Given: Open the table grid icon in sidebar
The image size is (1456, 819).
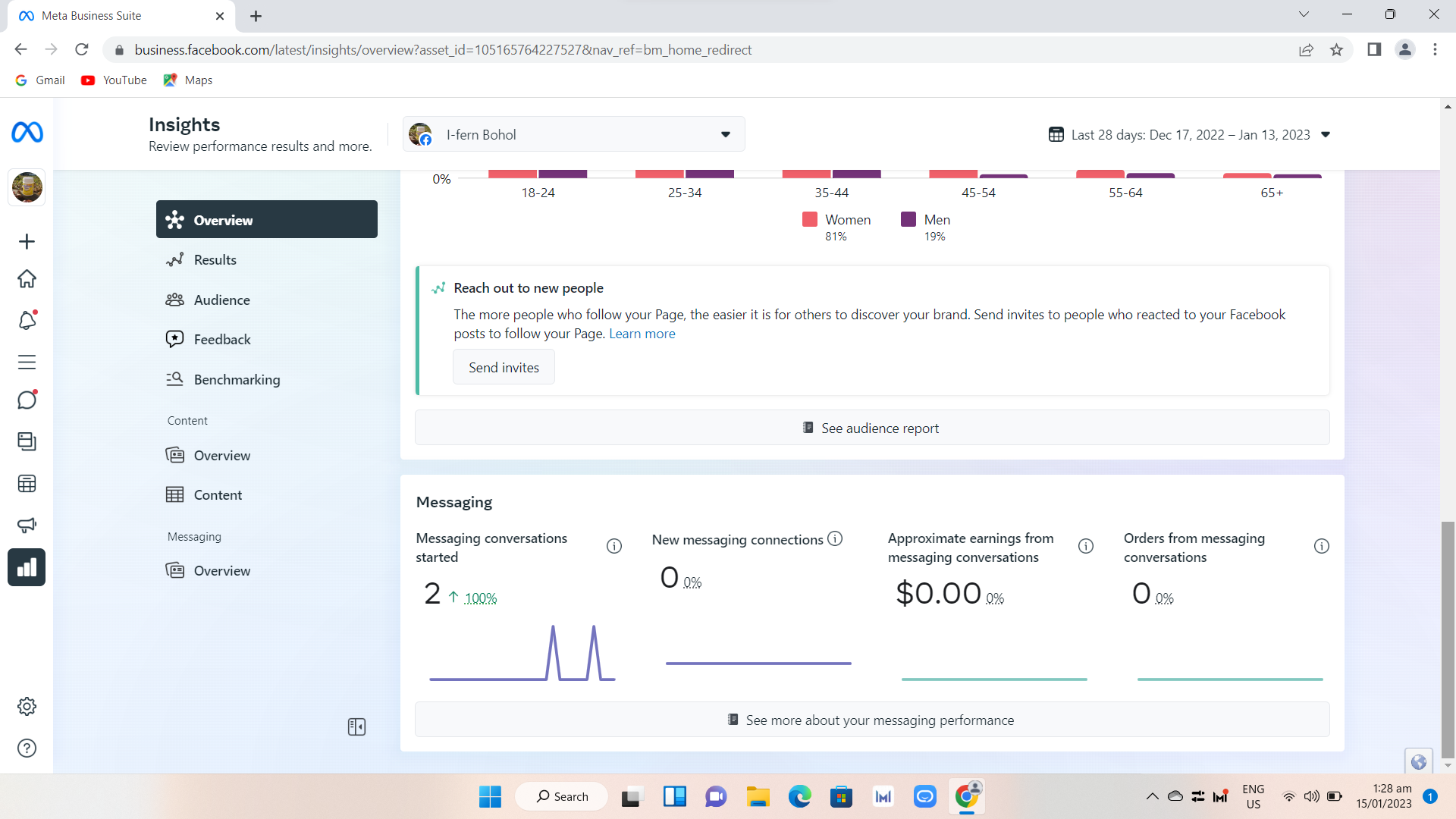Looking at the screenshot, I should pos(27,484).
